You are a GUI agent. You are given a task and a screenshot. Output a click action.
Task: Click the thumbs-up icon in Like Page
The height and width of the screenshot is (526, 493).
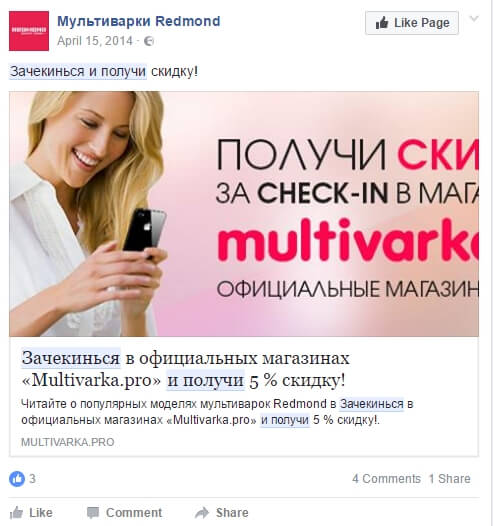coord(382,23)
